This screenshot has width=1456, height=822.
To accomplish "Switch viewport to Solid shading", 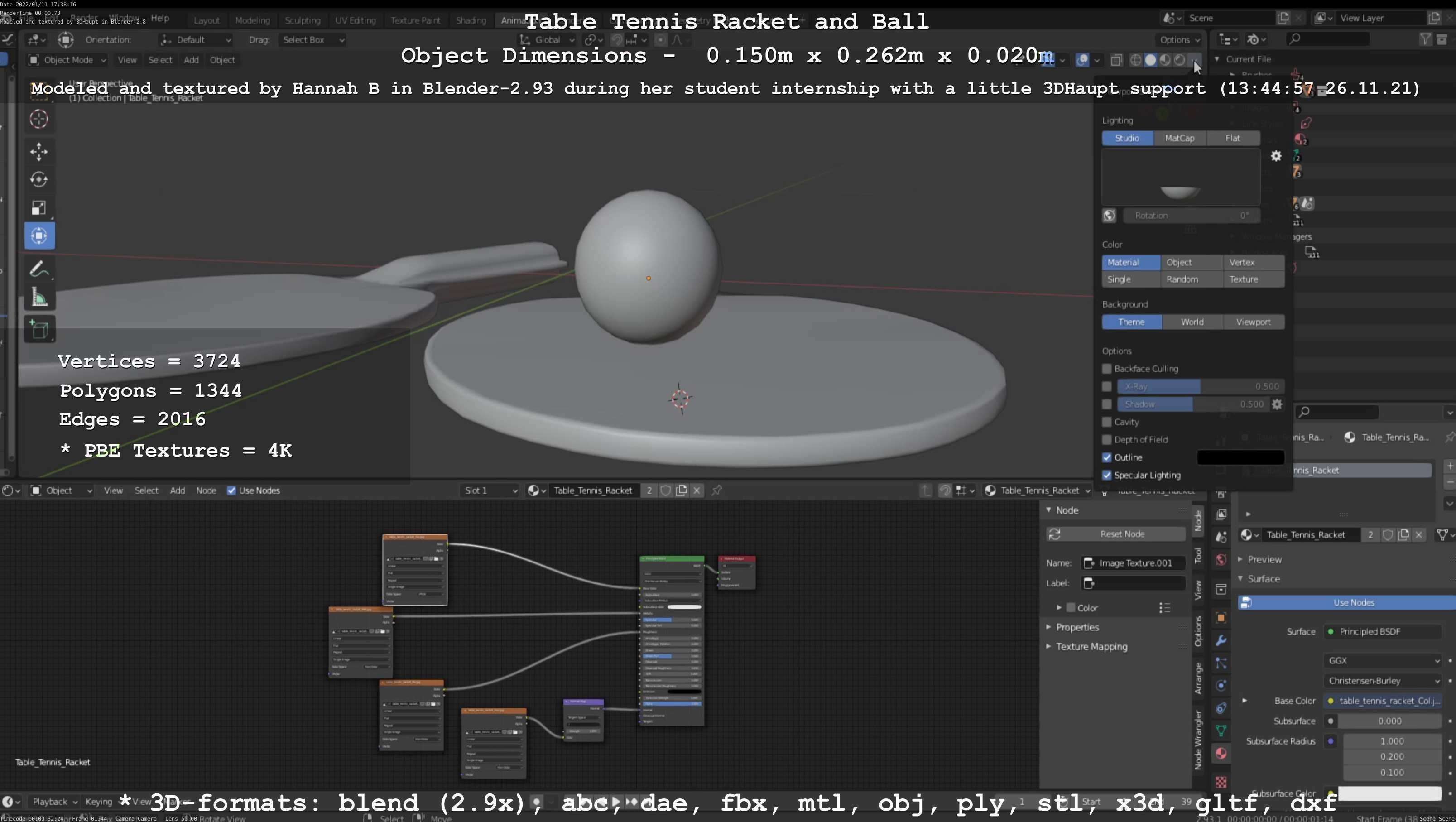I will tap(1150, 59).
